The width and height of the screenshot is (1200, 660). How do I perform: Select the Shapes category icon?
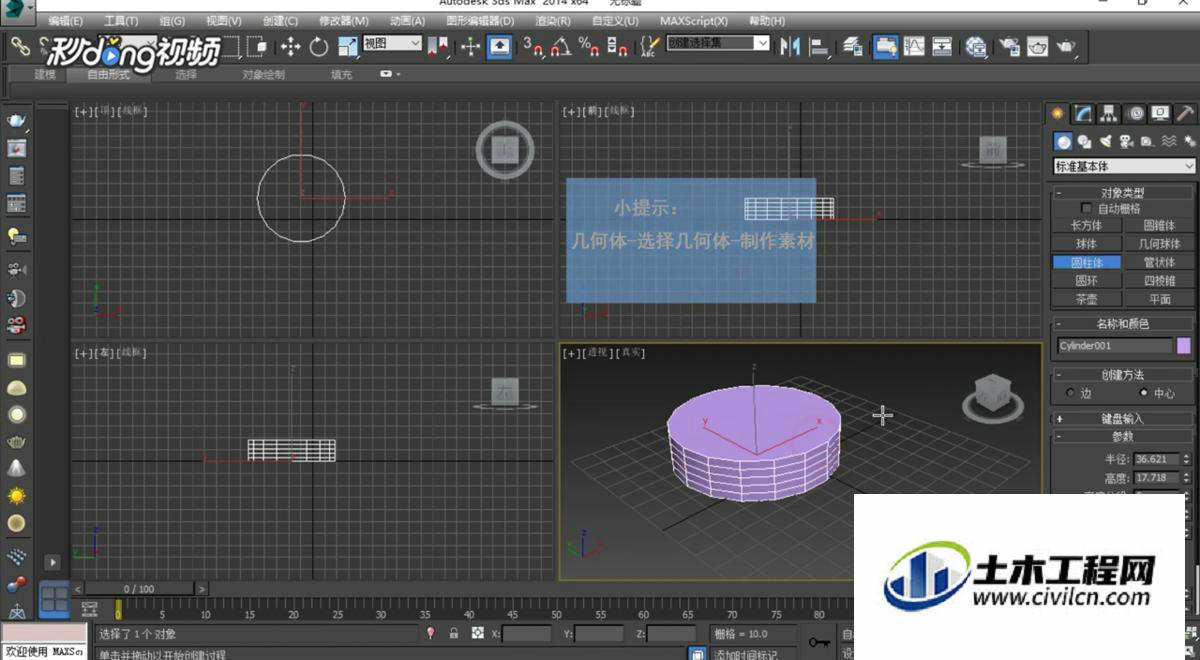pyautogui.click(x=1085, y=142)
